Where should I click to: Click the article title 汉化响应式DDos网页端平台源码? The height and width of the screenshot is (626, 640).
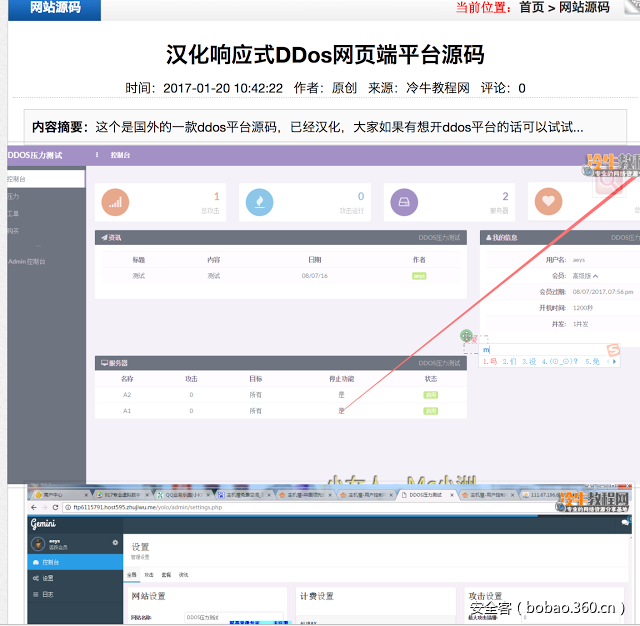[325, 55]
